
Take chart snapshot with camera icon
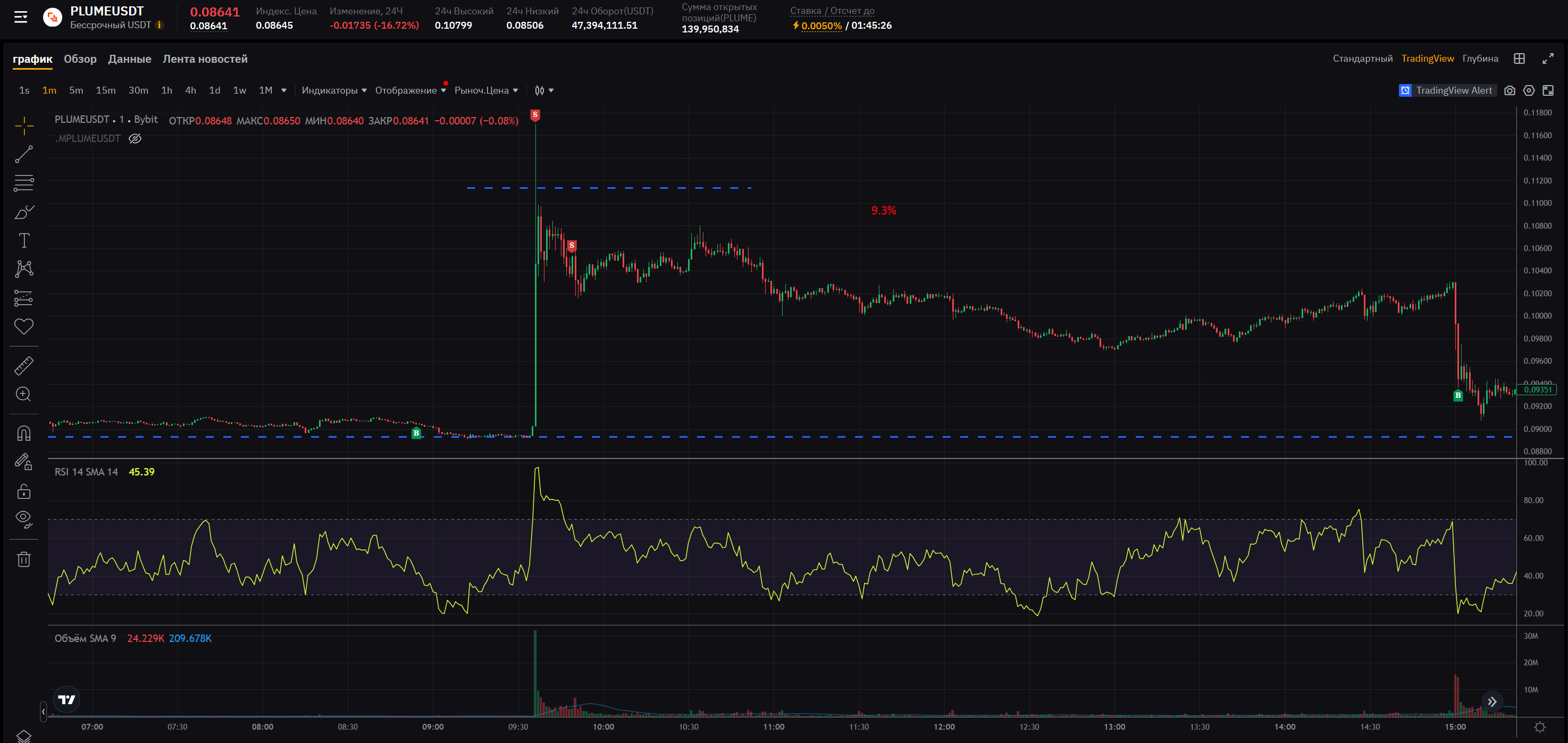(1510, 91)
